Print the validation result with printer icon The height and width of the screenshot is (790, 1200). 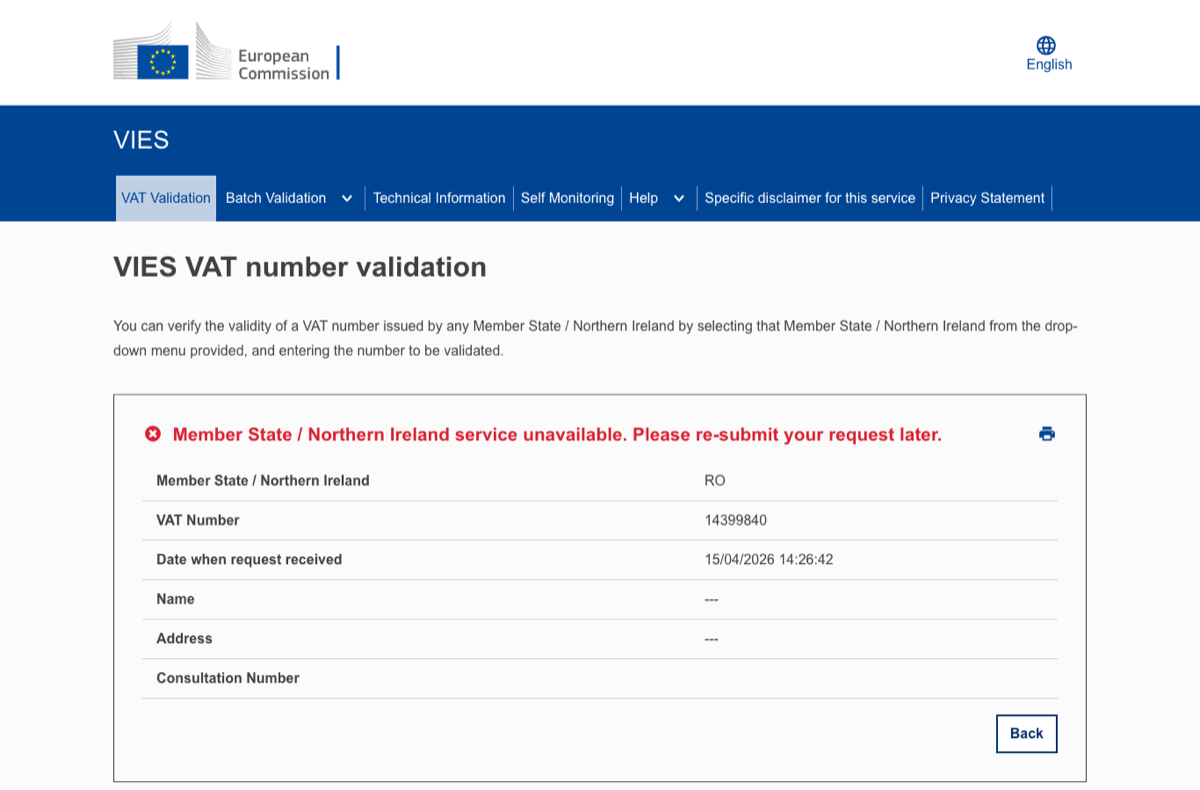[x=1047, y=434]
